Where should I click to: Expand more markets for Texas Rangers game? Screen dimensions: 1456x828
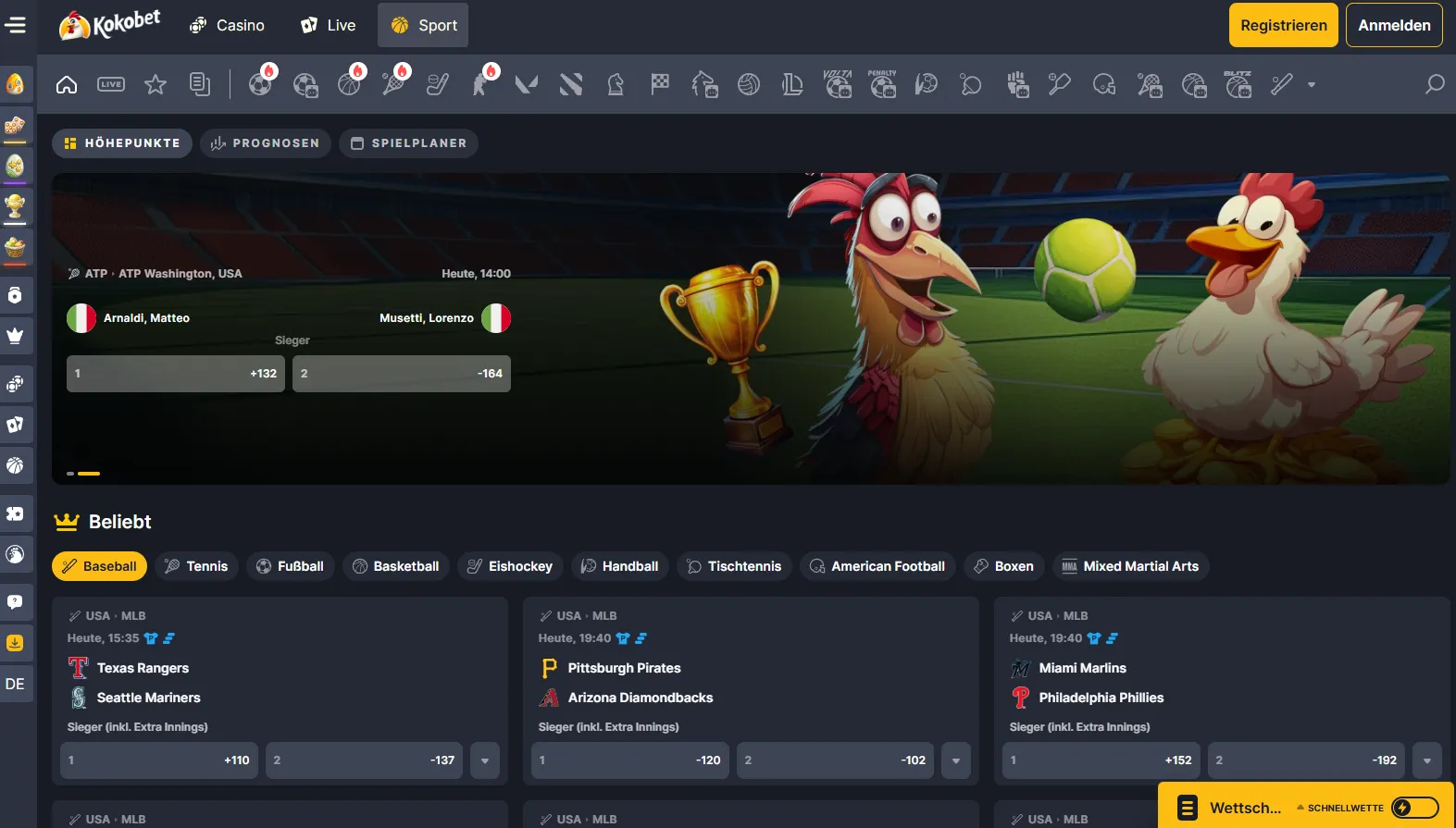(x=485, y=760)
